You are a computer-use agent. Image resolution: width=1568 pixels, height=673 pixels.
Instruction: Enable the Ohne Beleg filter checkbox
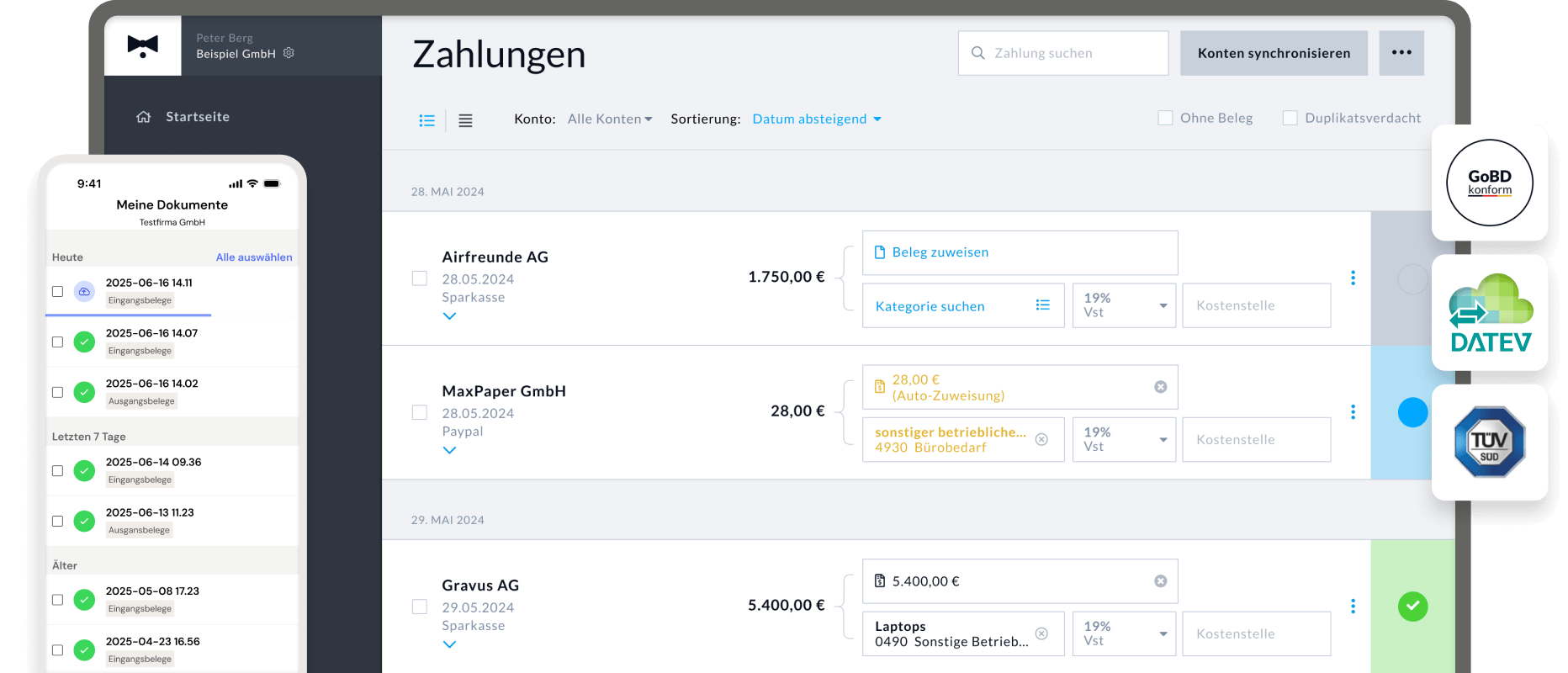1165,118
